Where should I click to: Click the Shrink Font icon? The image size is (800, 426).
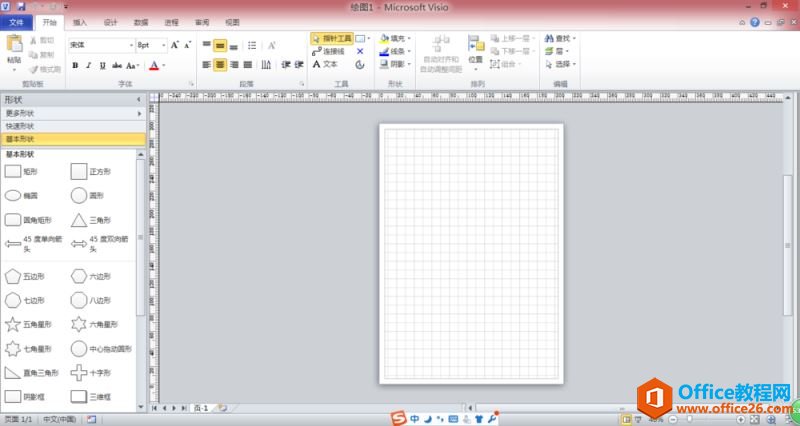(x=188, y=45)
